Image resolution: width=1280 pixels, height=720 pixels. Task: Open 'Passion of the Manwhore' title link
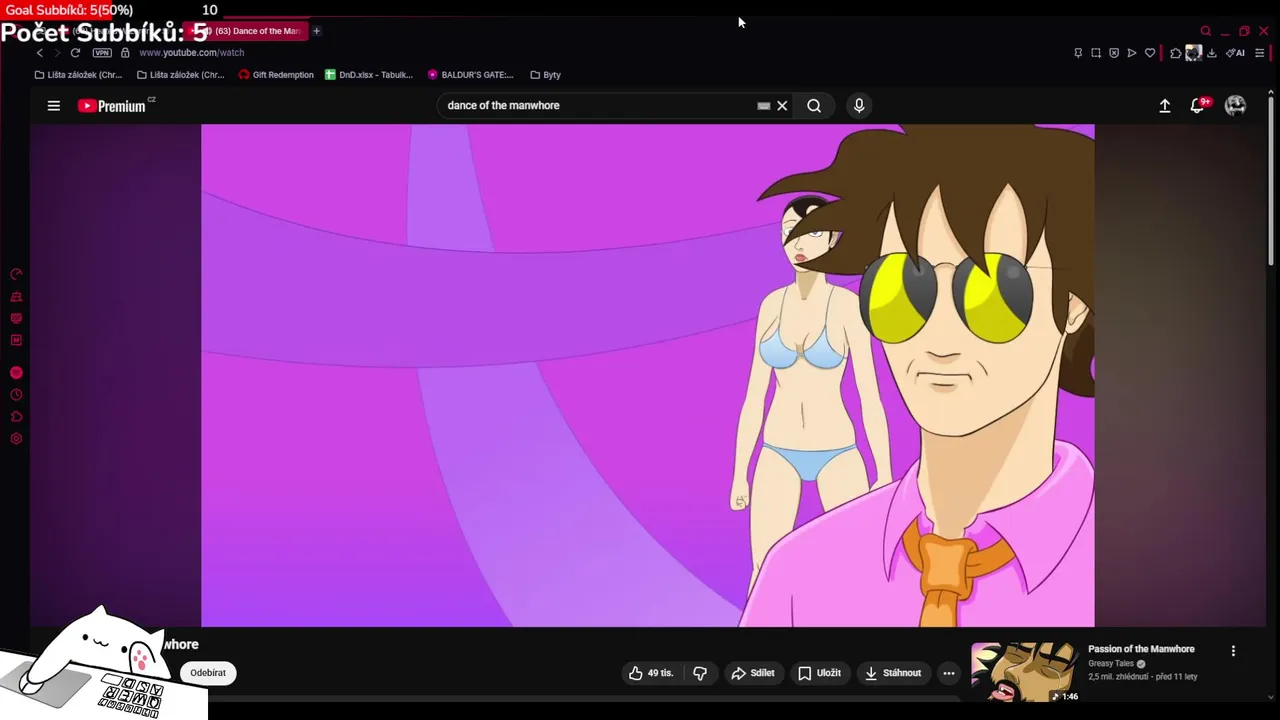[x=1141, y=649]
